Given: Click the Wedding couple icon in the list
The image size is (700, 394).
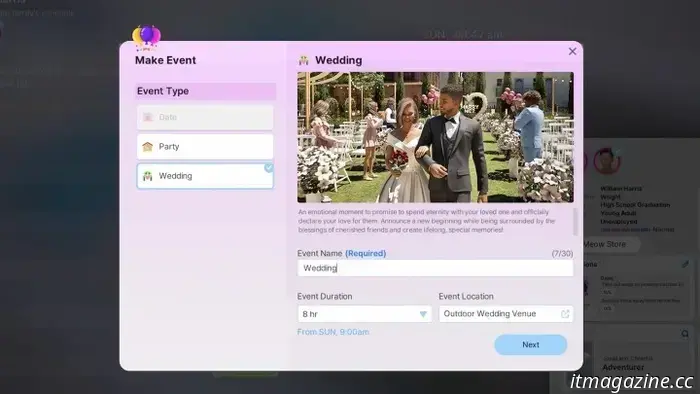Looking at the screenshot, I should (x=148, y=176).
